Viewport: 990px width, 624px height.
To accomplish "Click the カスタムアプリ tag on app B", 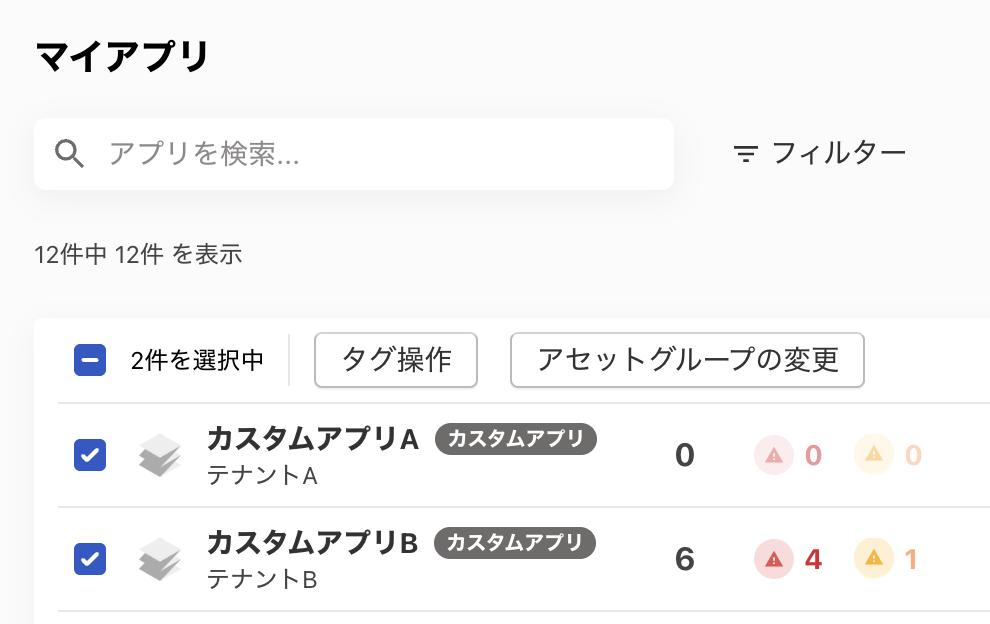I will pyautogui.click(x=515, y=543).
